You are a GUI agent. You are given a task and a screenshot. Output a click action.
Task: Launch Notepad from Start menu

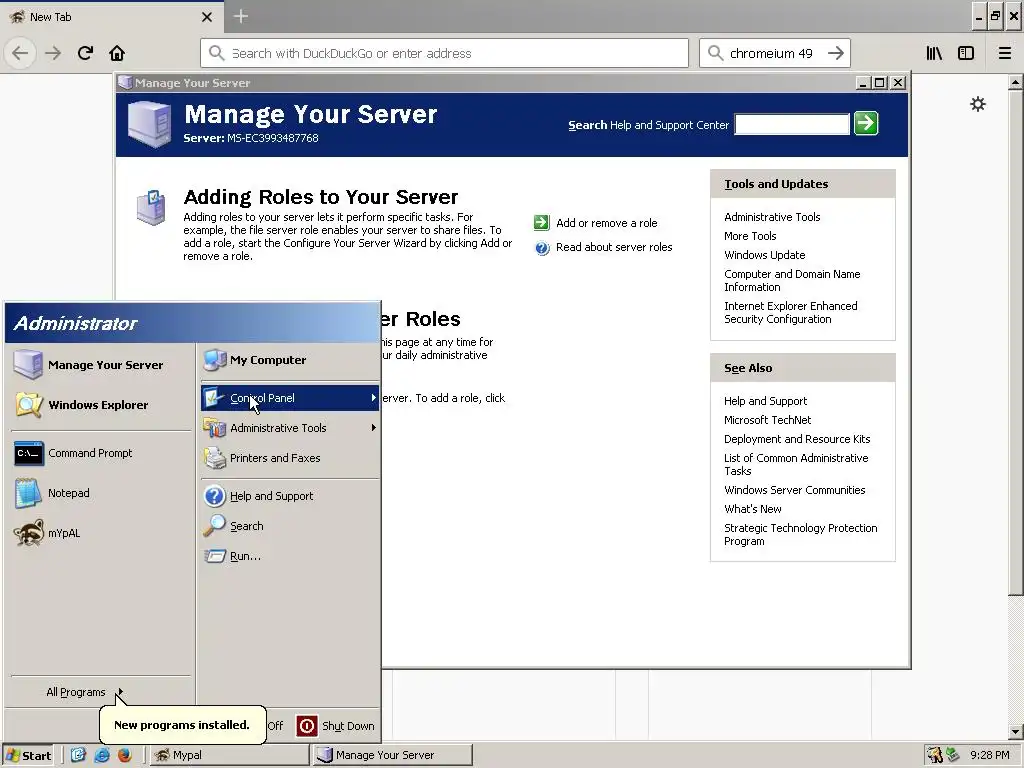101,493
